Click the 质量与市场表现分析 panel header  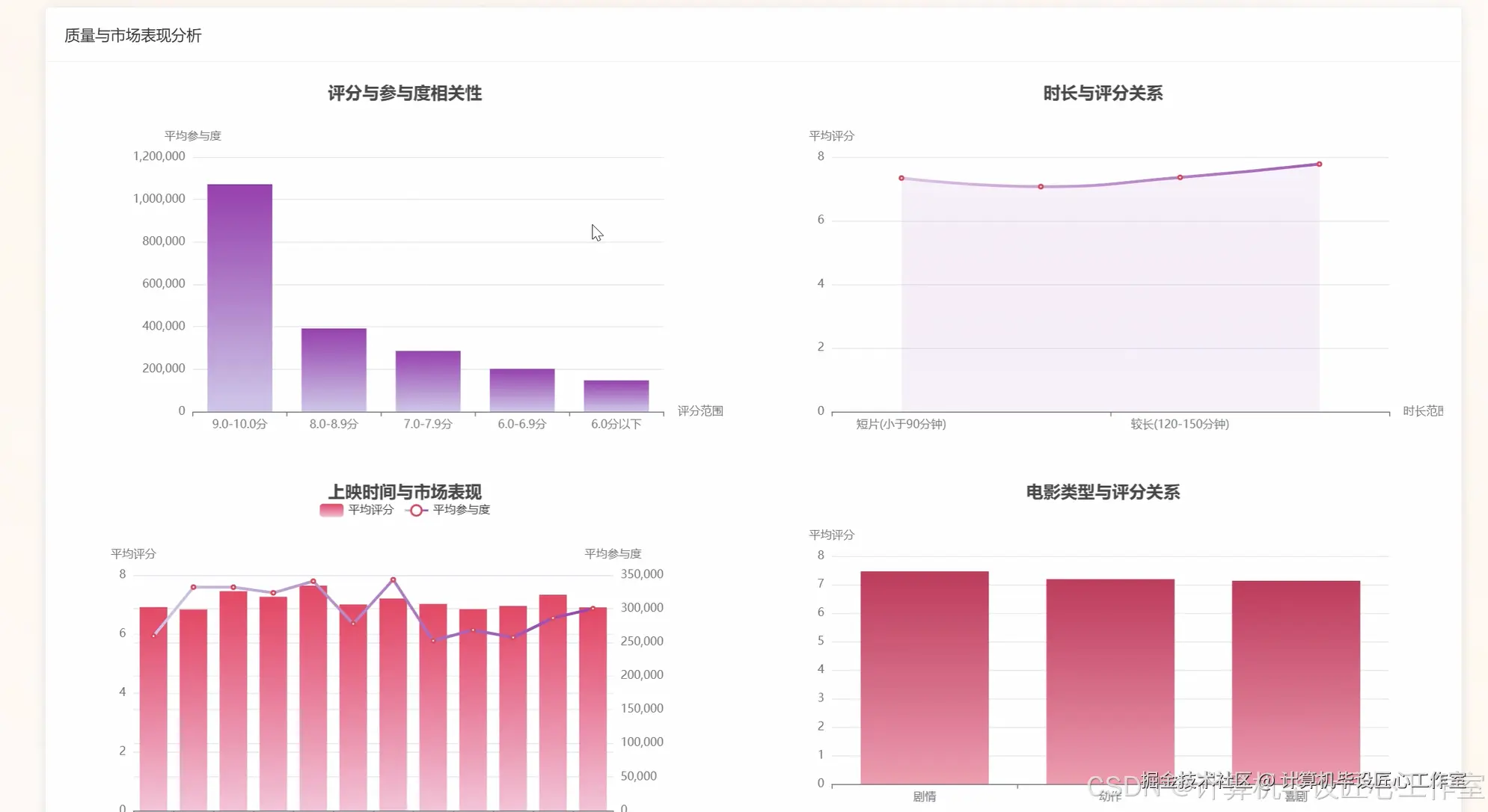tap(133, 35)
